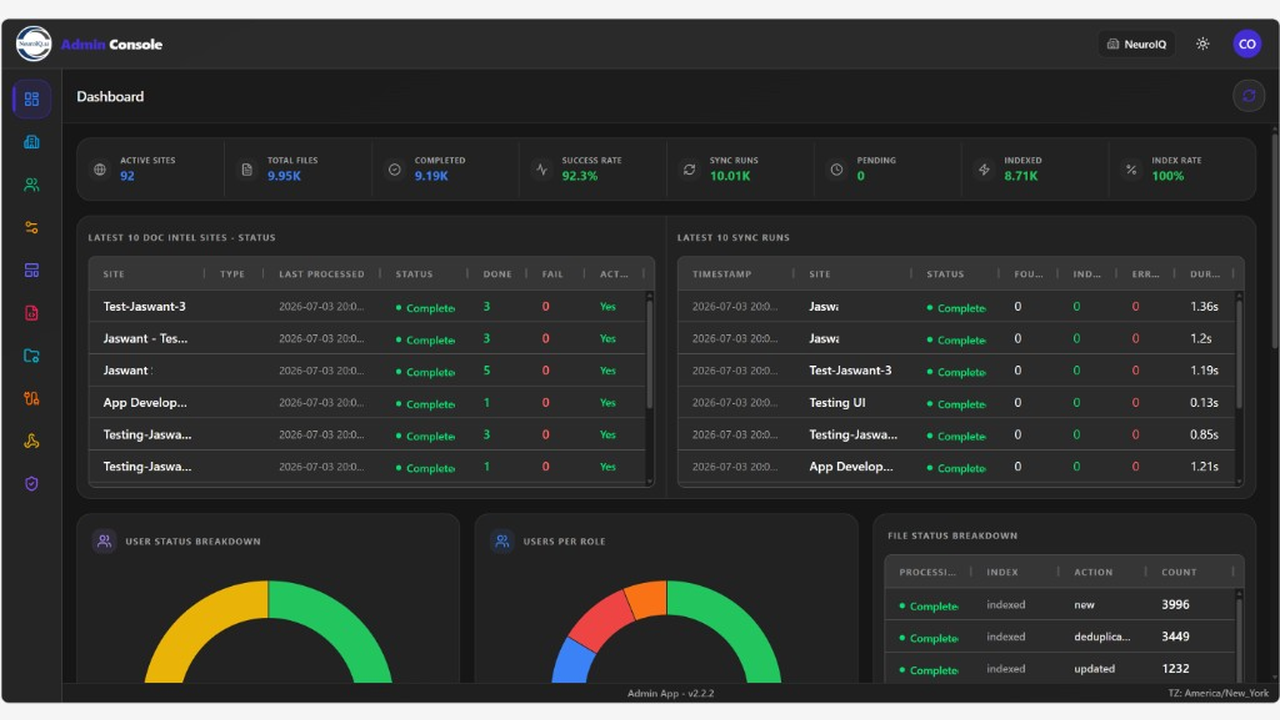Select 'Testing UI' row in Sync Runs table
Image resolution: width=1280 pixels, height=720 pixels.
pyautogui.click(x=957, y=402)
